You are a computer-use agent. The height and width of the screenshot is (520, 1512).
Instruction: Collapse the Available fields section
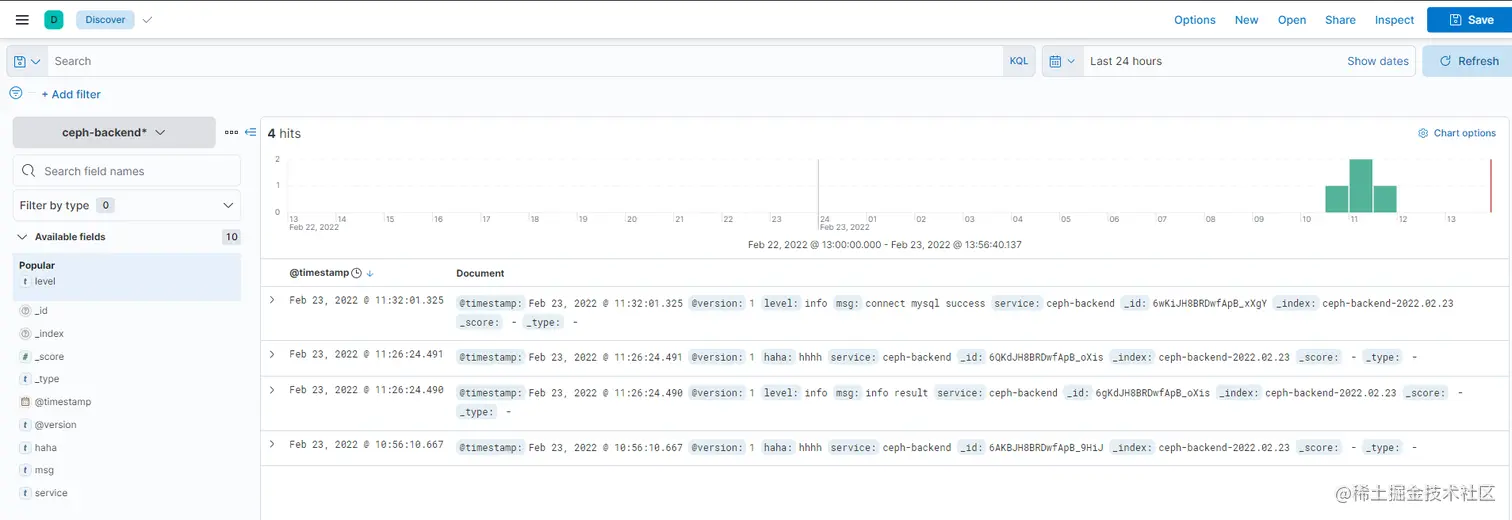click(x=22, y=237)
